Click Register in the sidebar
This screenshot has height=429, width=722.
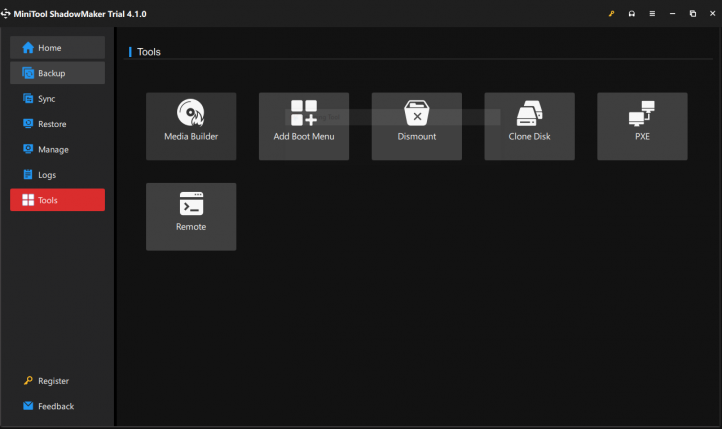click(58, 381)
